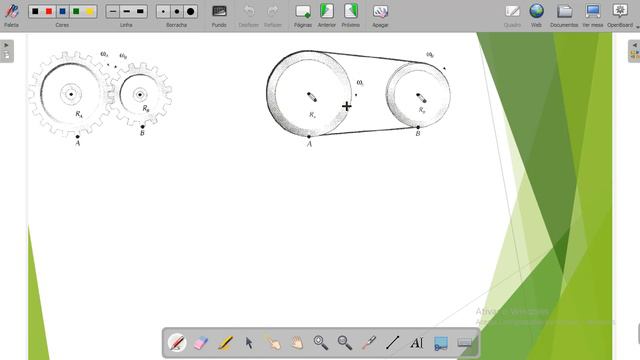Click the Apagar erase page button
The image size is (640, 360).
380,15
